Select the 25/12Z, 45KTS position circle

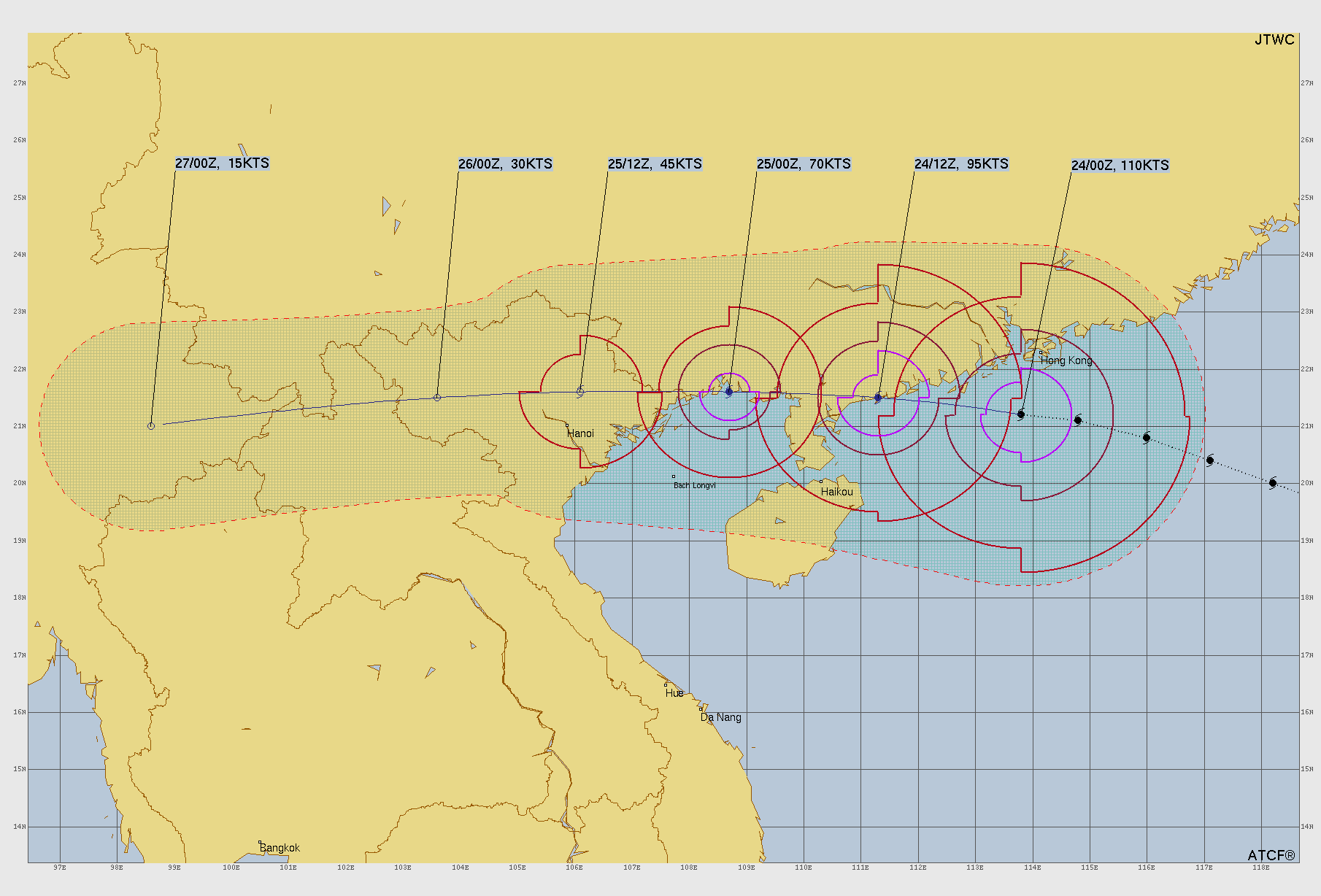(579, 390)
